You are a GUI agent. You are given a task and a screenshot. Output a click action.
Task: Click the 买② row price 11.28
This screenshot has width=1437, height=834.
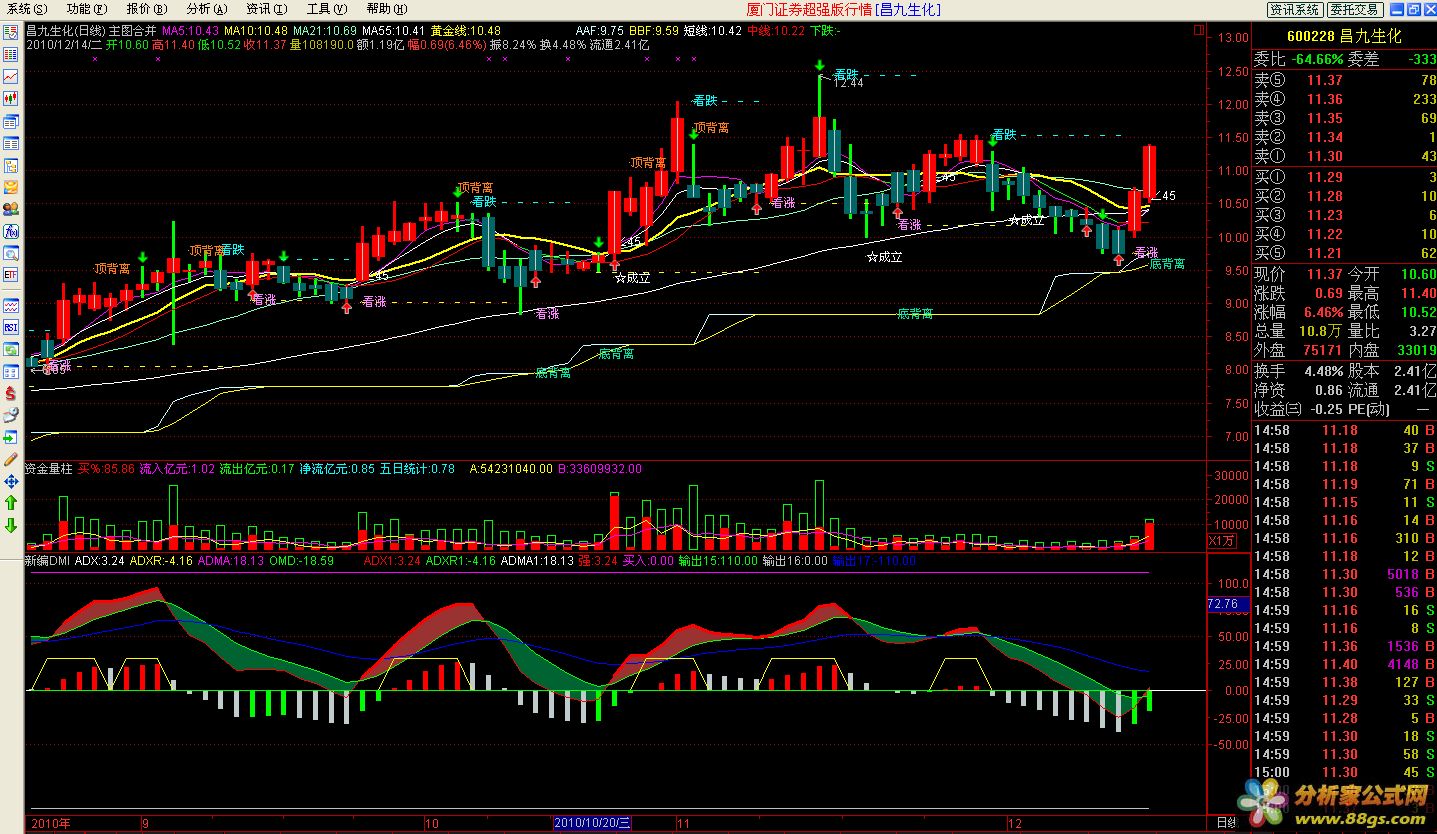point(1326,196)
